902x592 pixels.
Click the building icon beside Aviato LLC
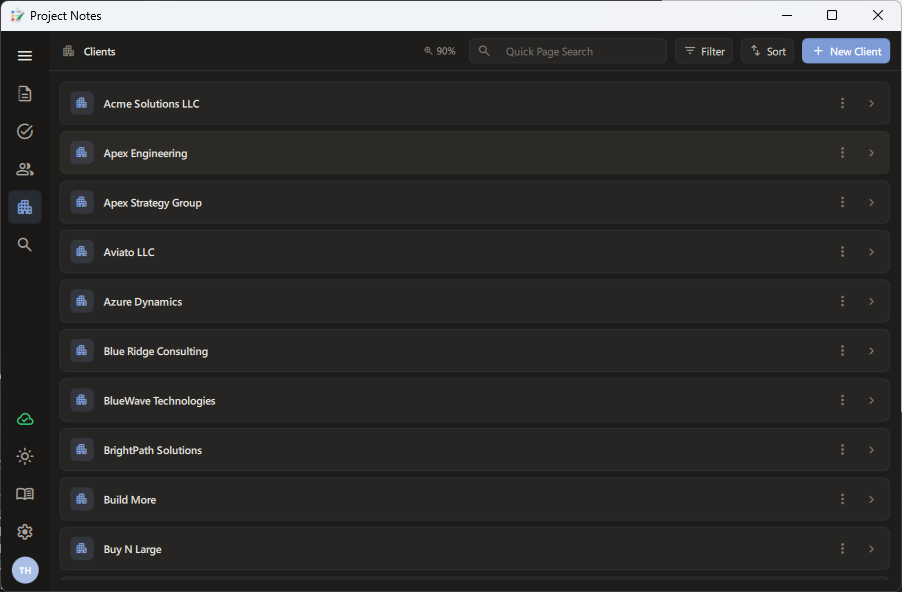click(x=82, y=251)
